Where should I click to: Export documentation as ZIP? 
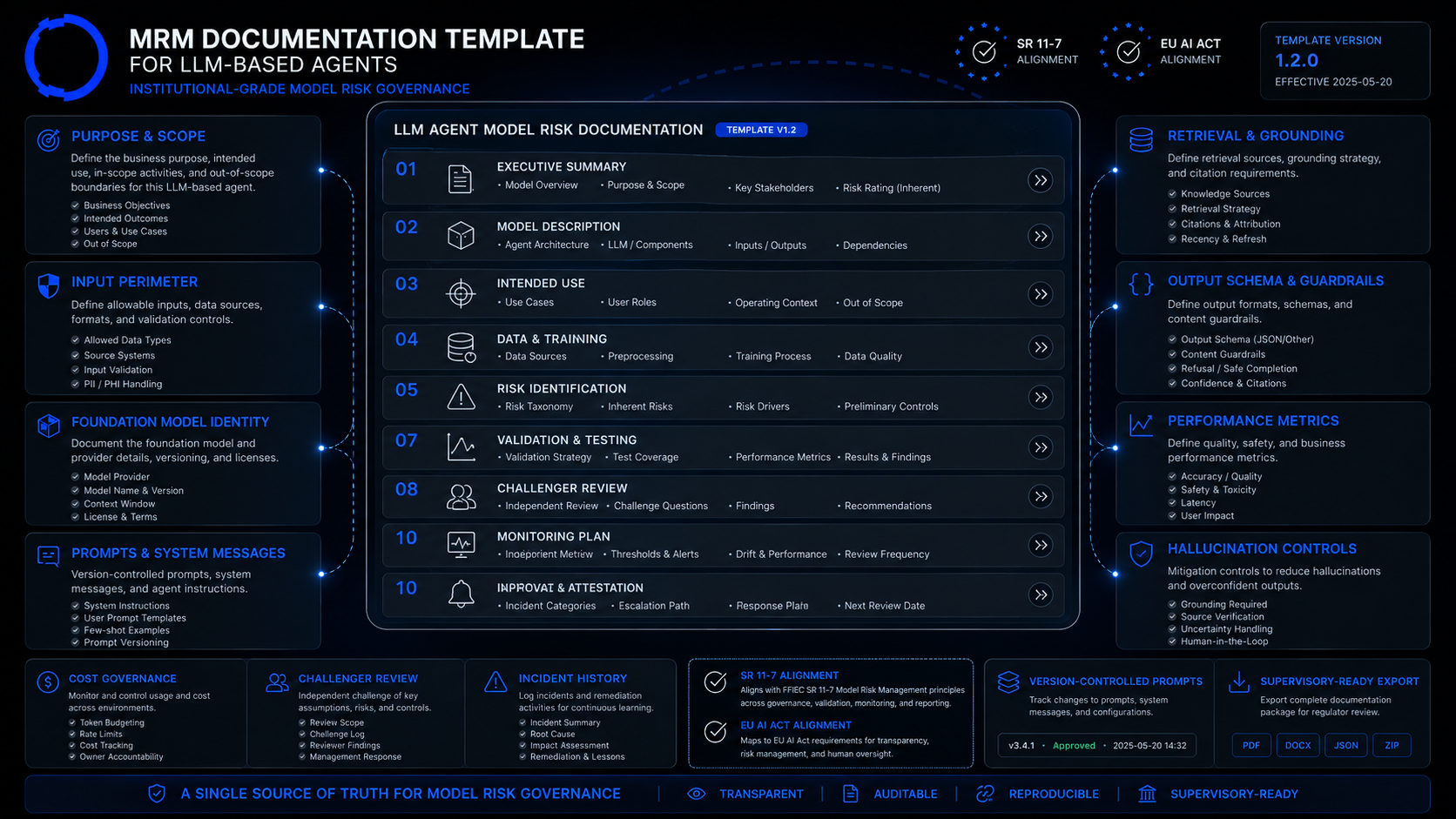[1392, 745]
